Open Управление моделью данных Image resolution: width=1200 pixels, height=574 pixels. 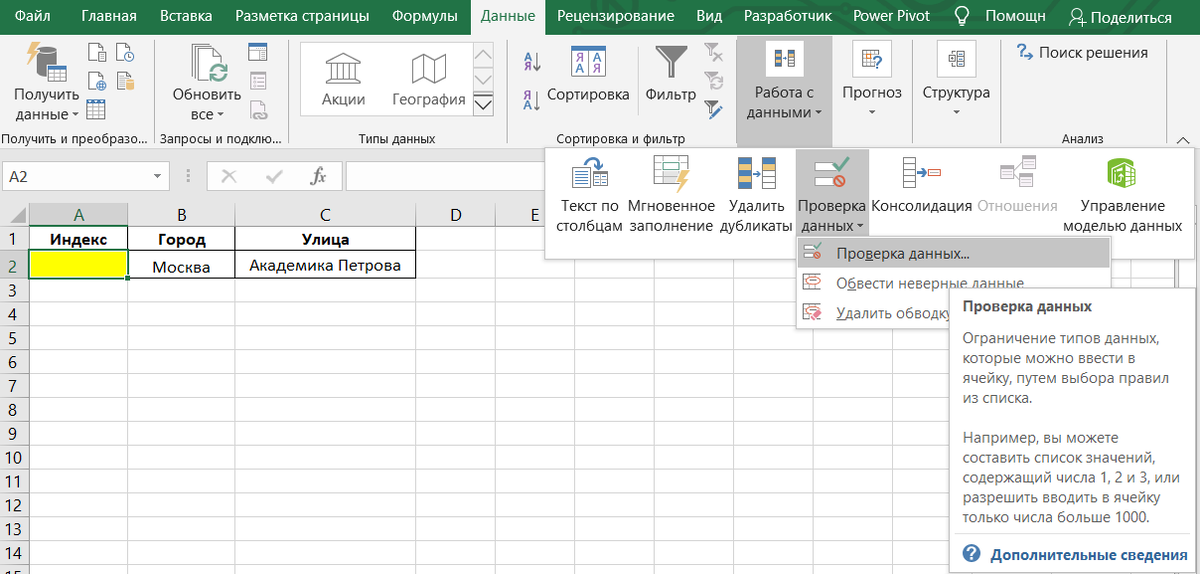(x=1121, y=173)
